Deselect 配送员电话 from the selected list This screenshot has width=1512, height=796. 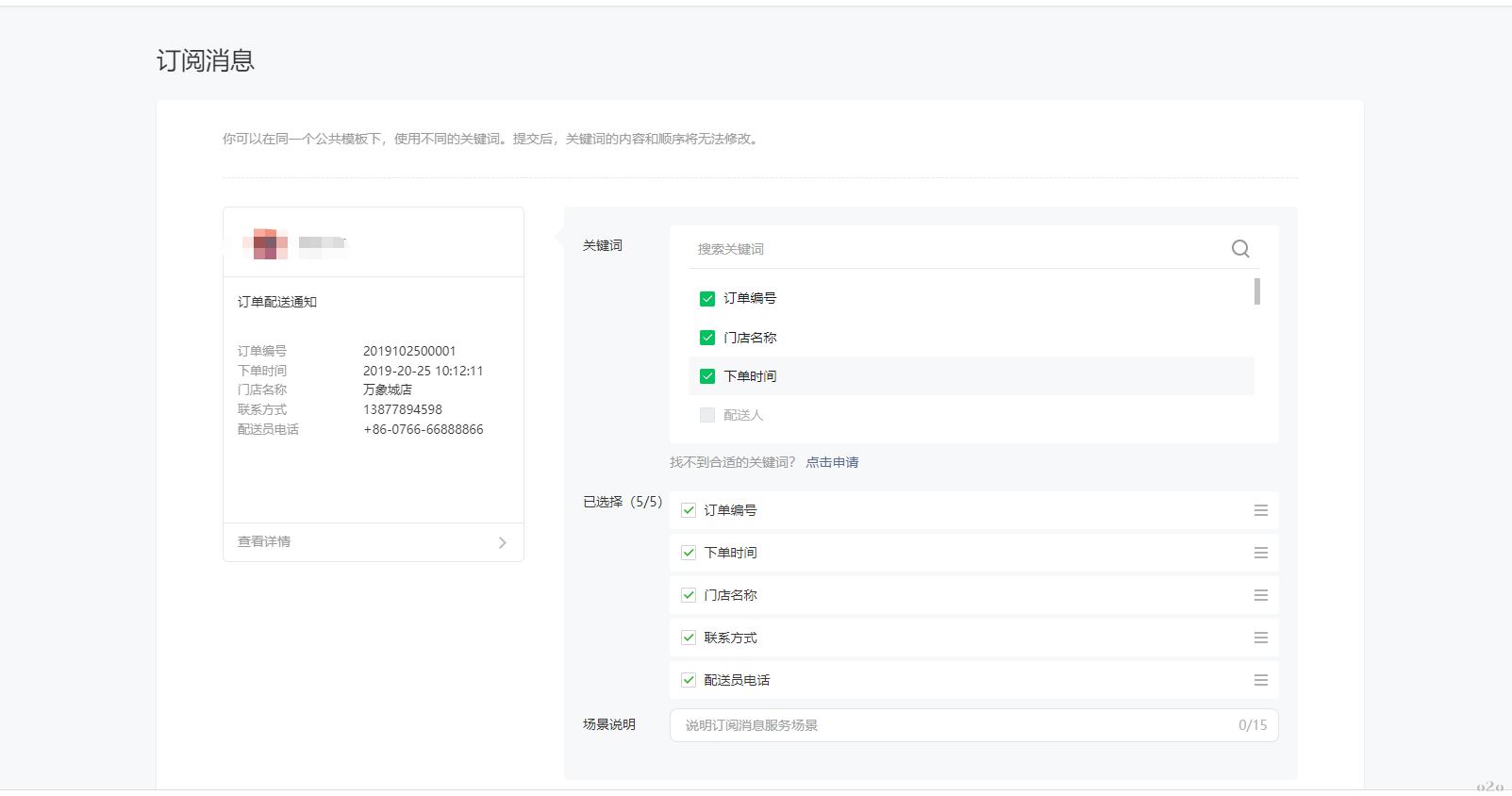pos(689,680)
